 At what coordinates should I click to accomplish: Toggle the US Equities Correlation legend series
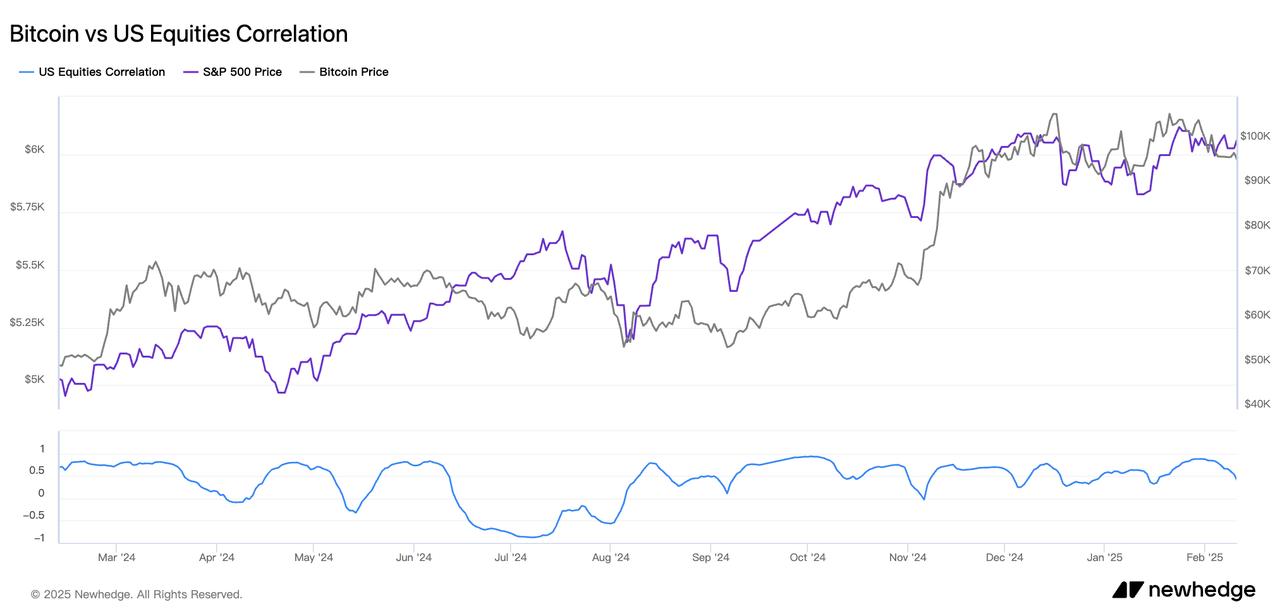pos(101,72)
